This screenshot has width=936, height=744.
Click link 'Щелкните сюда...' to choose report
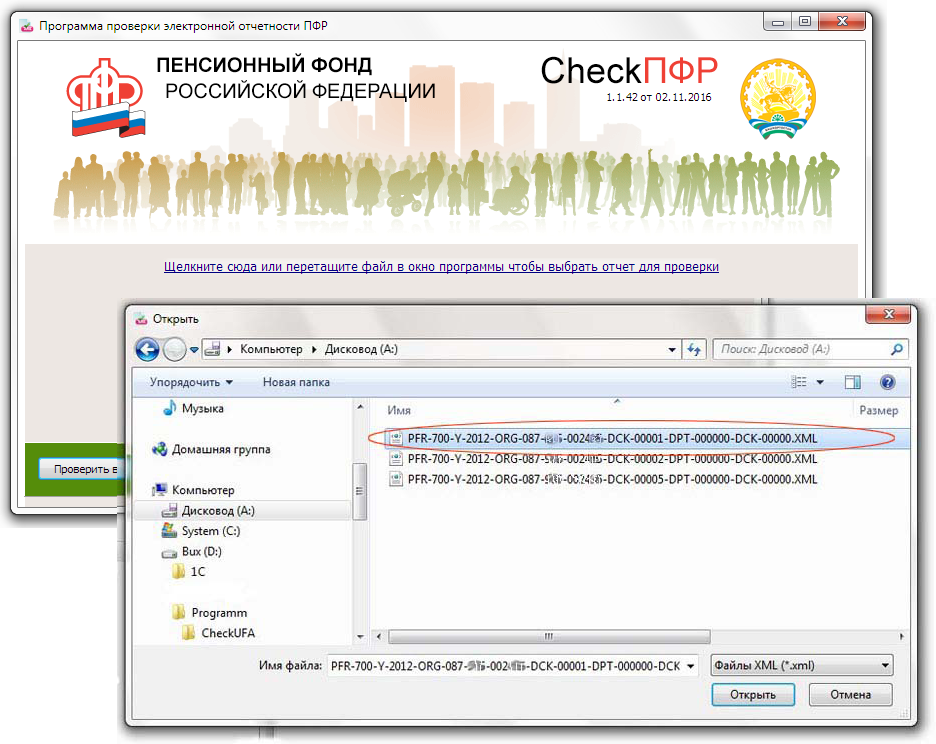(441, 267)
